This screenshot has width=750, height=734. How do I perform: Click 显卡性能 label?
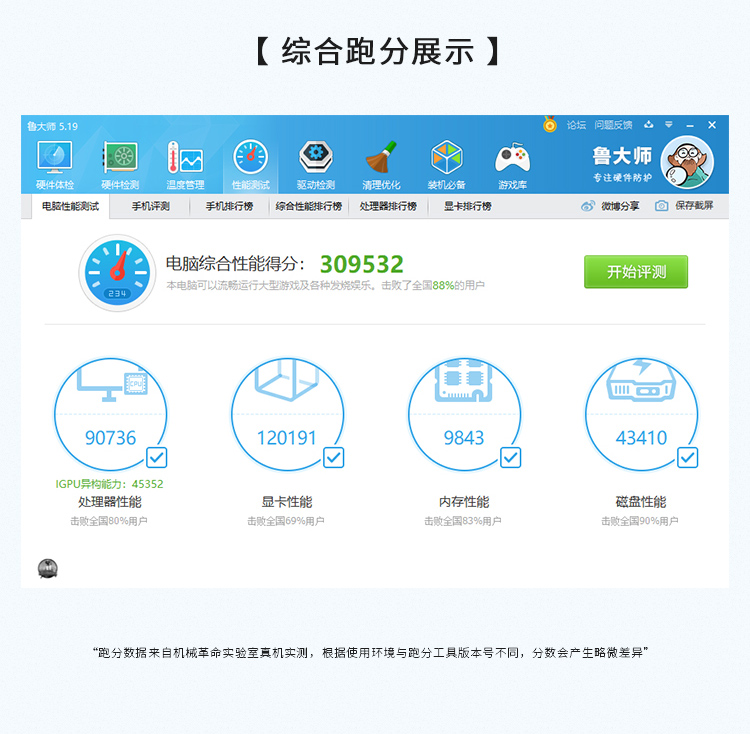click(287, 502)
